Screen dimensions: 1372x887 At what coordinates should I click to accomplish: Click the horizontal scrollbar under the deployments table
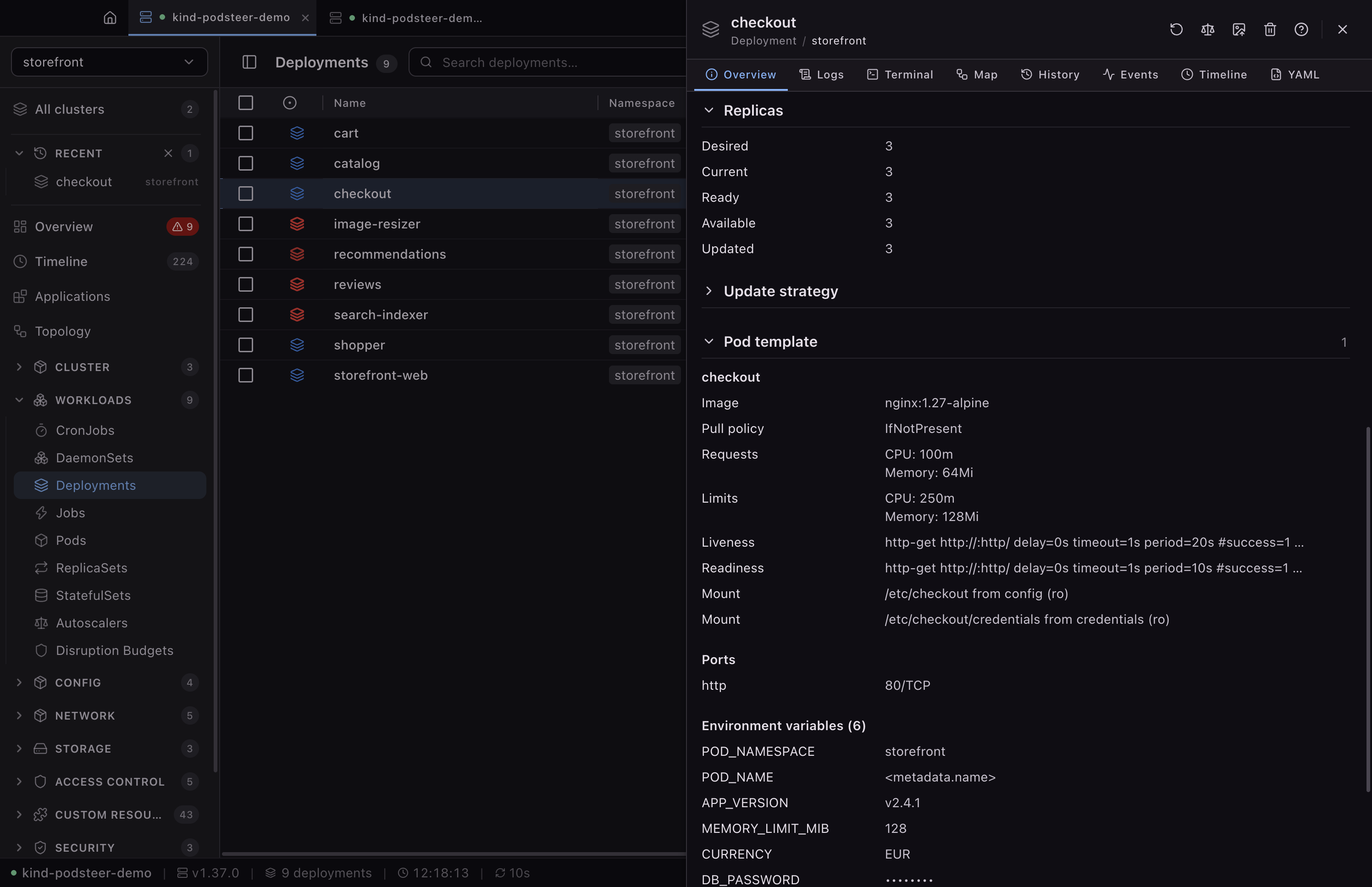[x=454, y=854]
